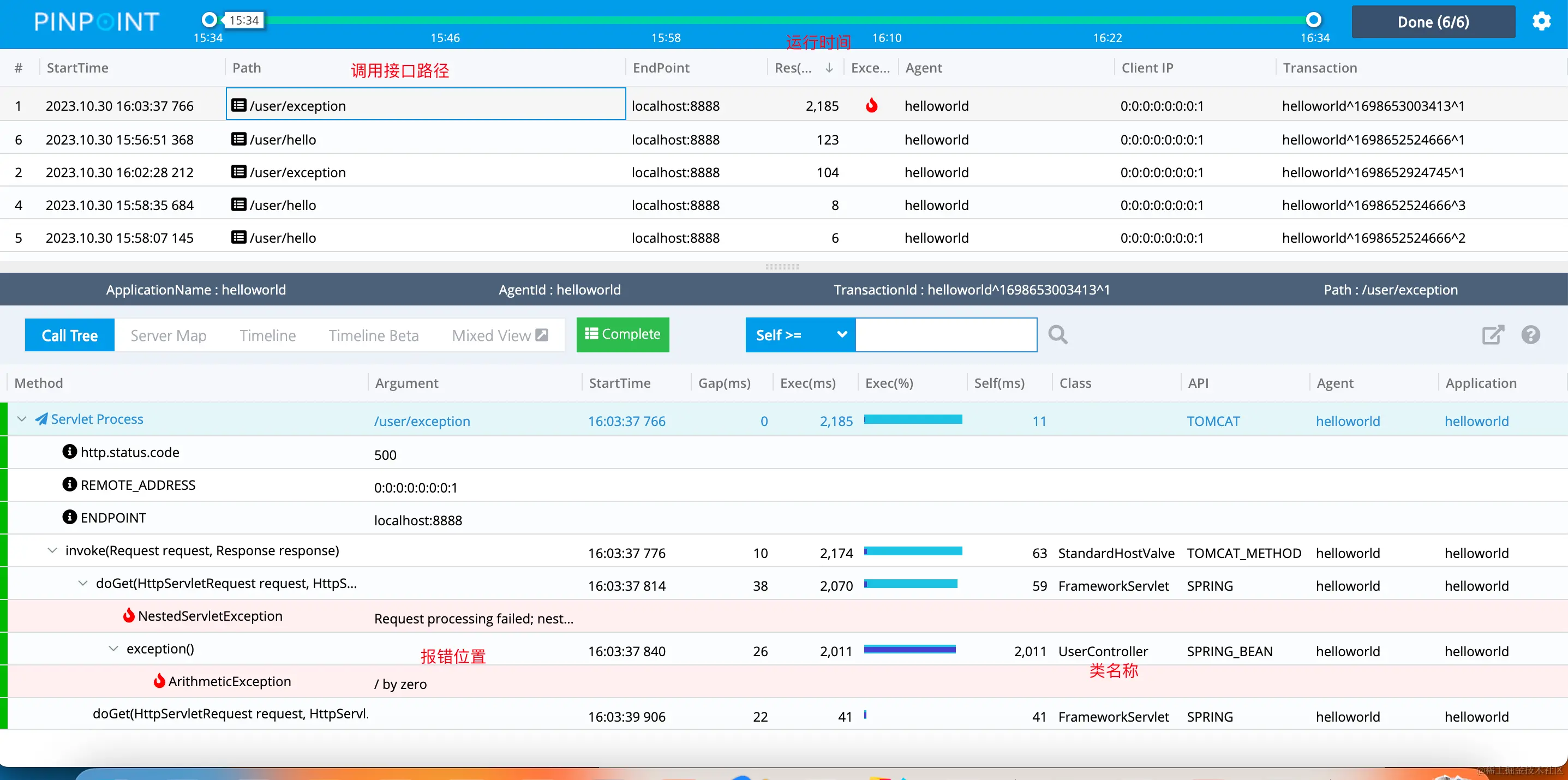The width and height of the screenshot is (1568, 780).
Task: Sort by Res(ms) column arrow
Action: (828, 68)
